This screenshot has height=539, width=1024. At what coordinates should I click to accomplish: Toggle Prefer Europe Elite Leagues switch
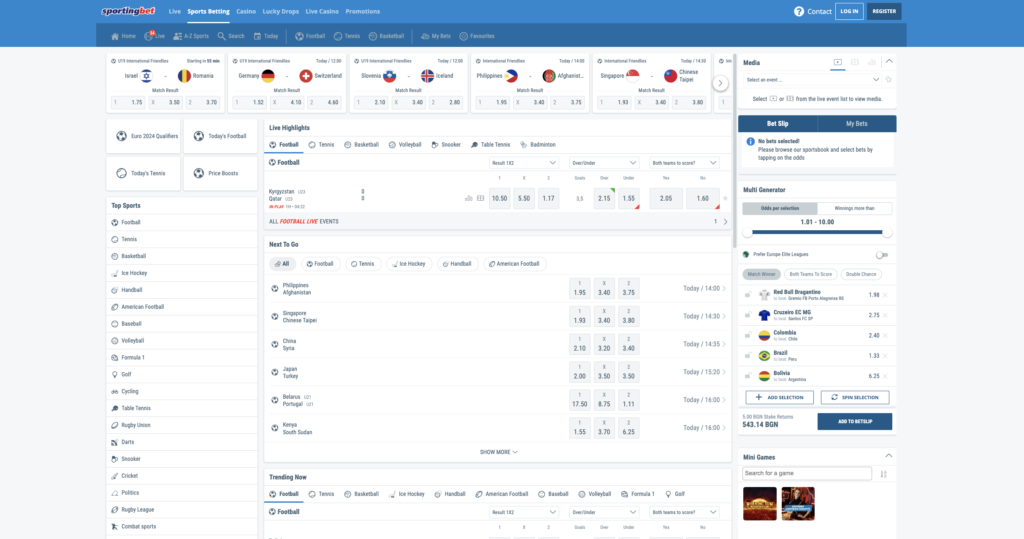tap(881, 255)
